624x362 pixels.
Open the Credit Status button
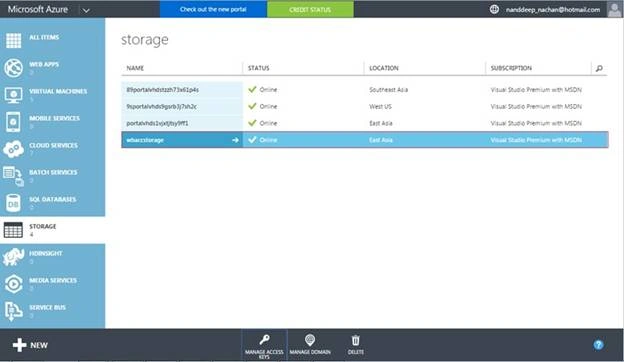click(310, 9)
